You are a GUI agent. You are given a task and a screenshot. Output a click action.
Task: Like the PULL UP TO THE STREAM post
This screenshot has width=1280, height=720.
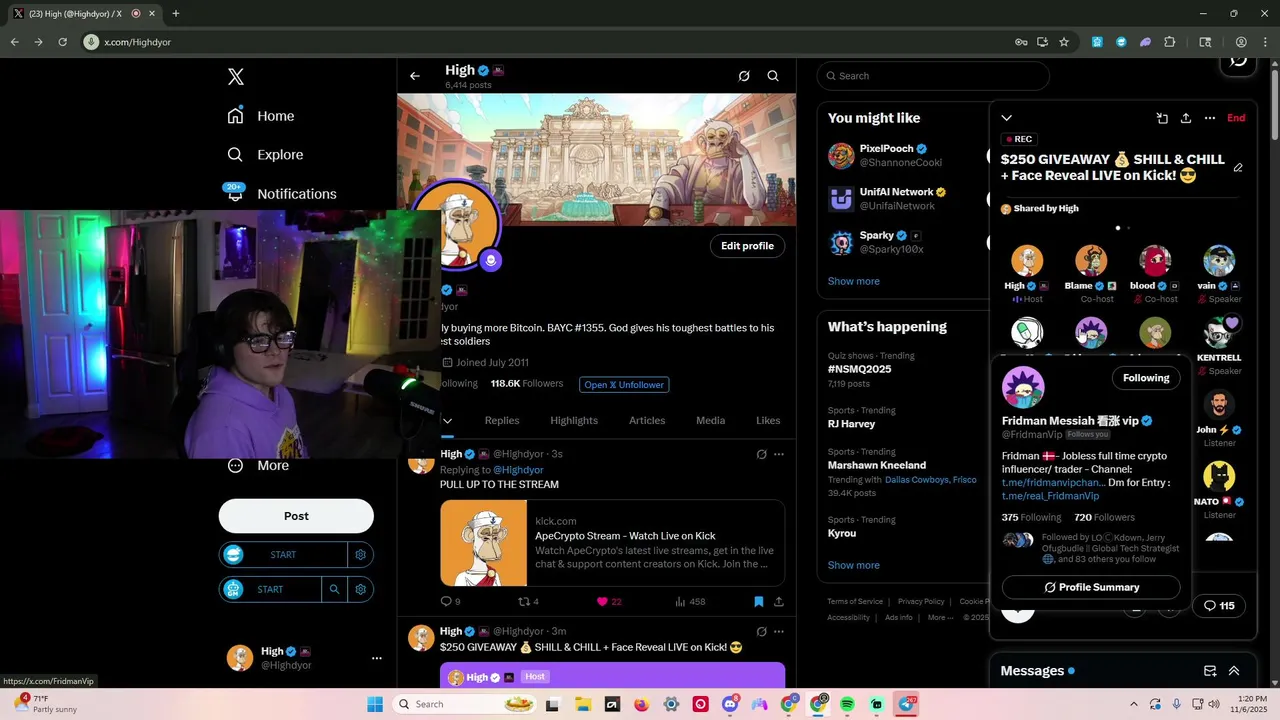[609, 602]
